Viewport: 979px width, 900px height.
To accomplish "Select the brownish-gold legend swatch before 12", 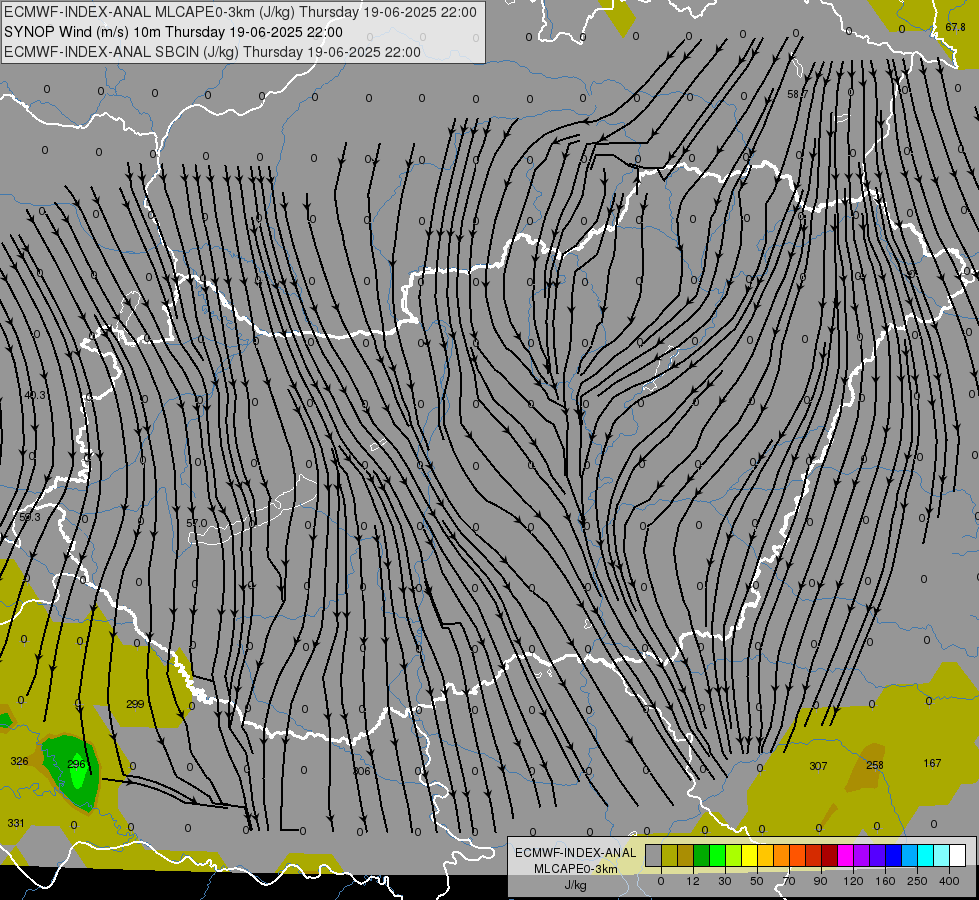I will pyautogui.click(x=686, y=855).
